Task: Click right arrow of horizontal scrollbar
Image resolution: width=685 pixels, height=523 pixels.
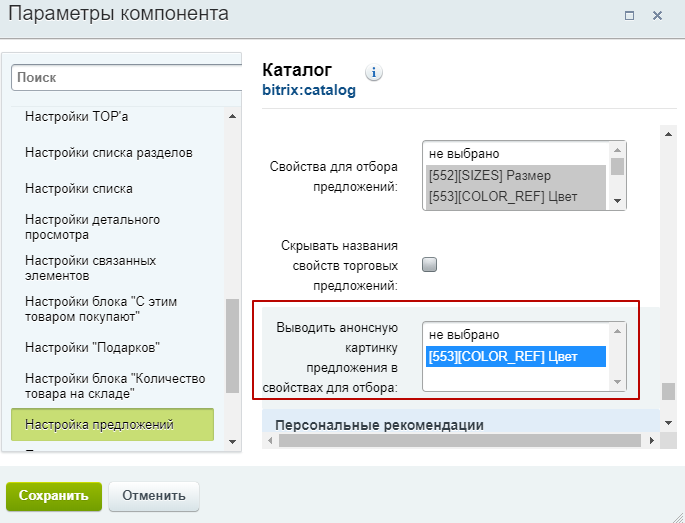Action: pyautogui.click(x=653, y=440)
